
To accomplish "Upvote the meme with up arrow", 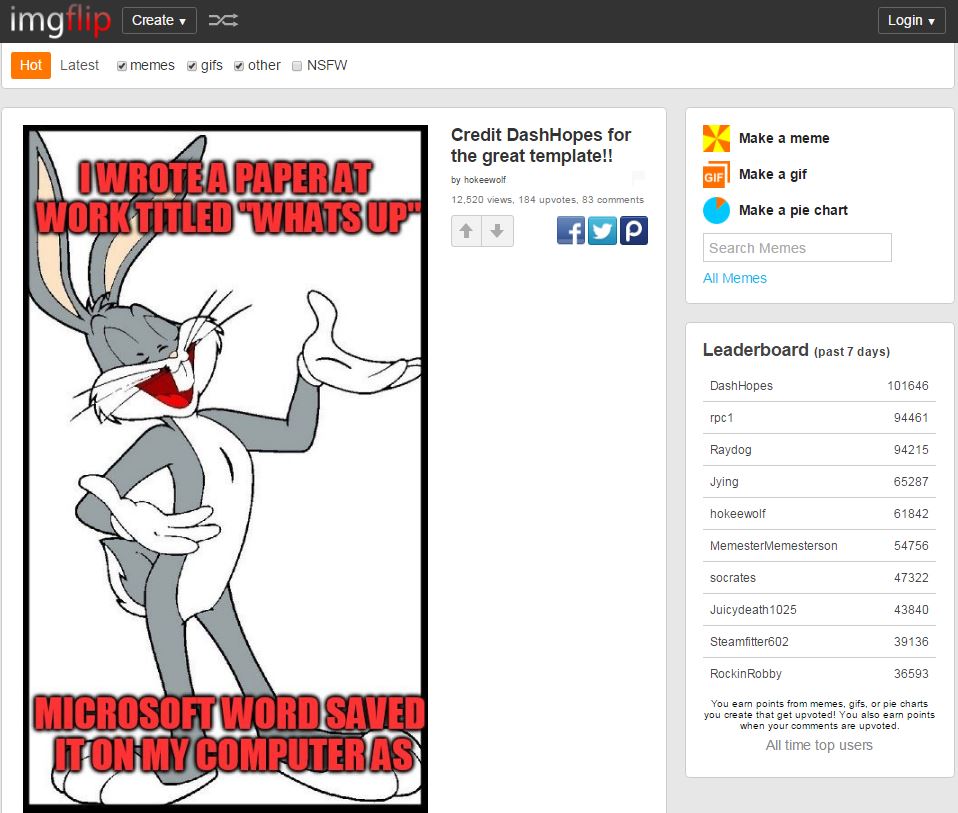I will (x=466, y=231).
